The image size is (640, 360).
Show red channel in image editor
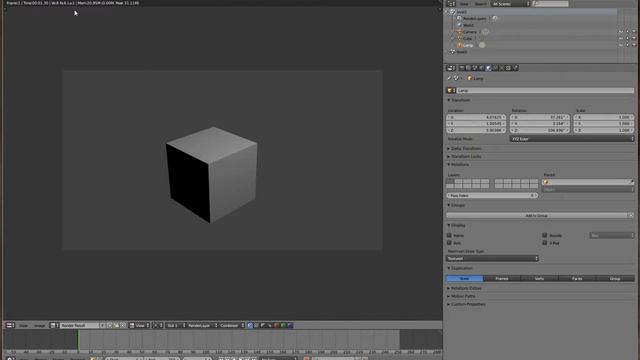(276, 325)
